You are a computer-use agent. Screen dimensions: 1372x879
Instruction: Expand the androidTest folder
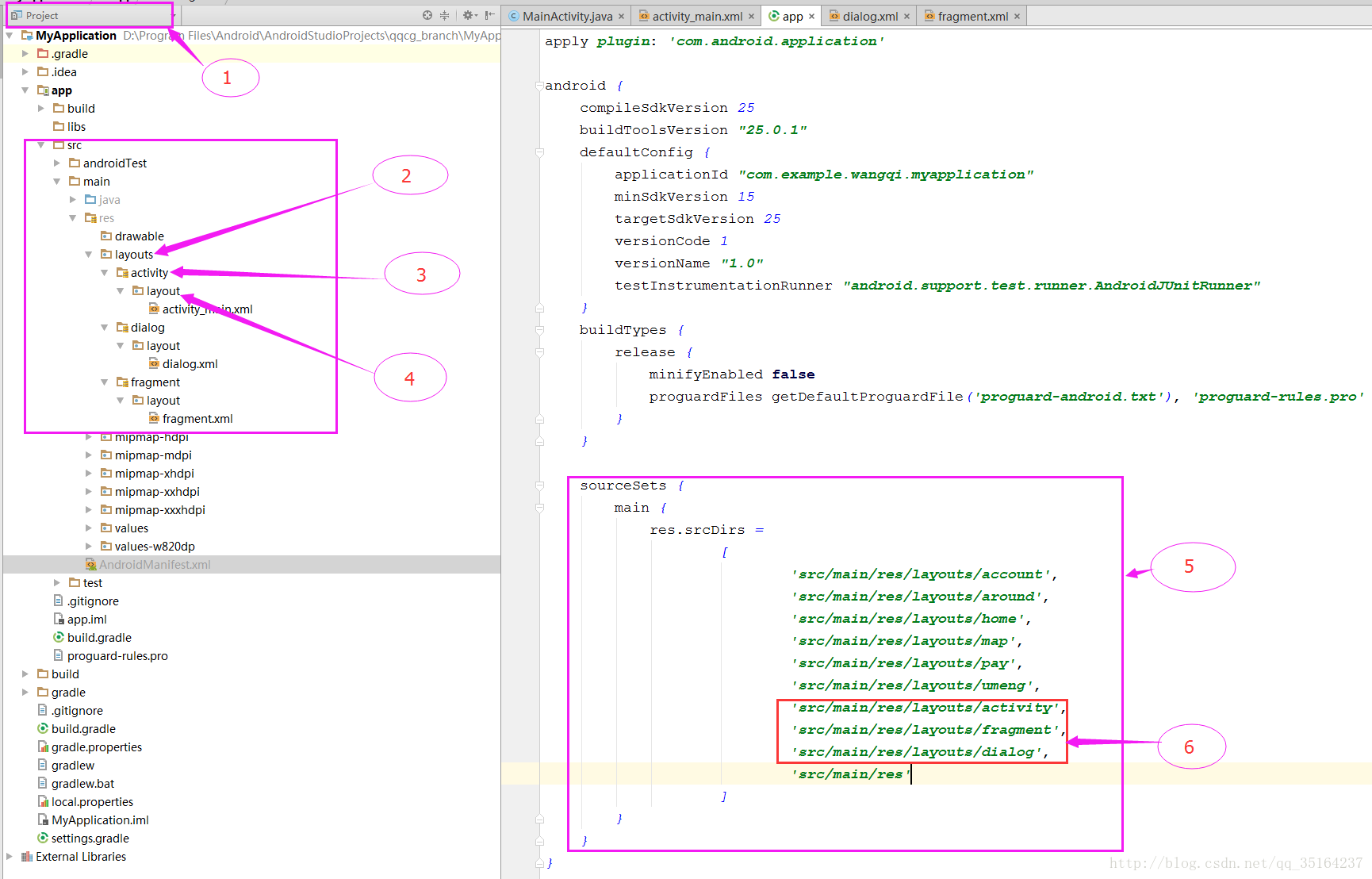[x=57, y=163]
